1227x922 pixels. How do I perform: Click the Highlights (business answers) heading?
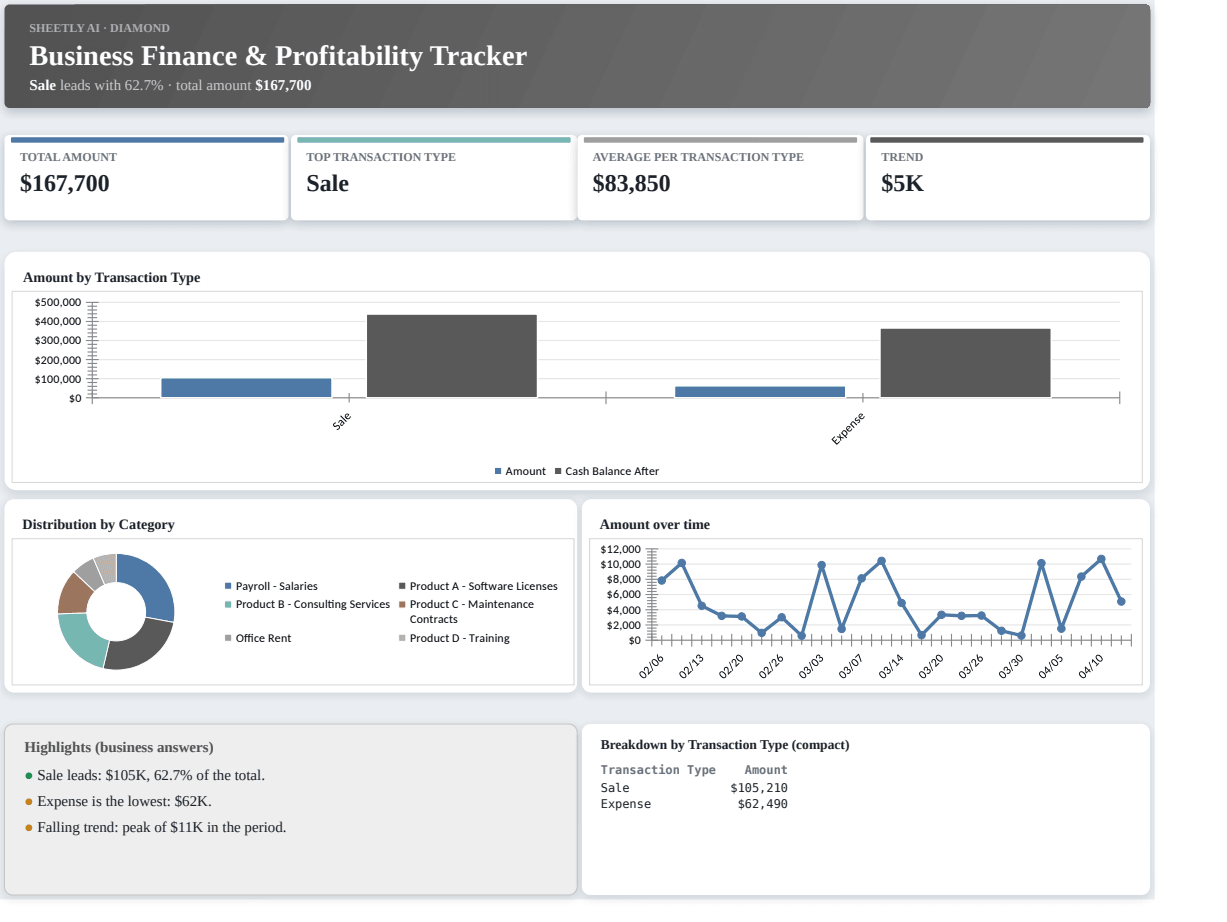(x=119, y=747)
